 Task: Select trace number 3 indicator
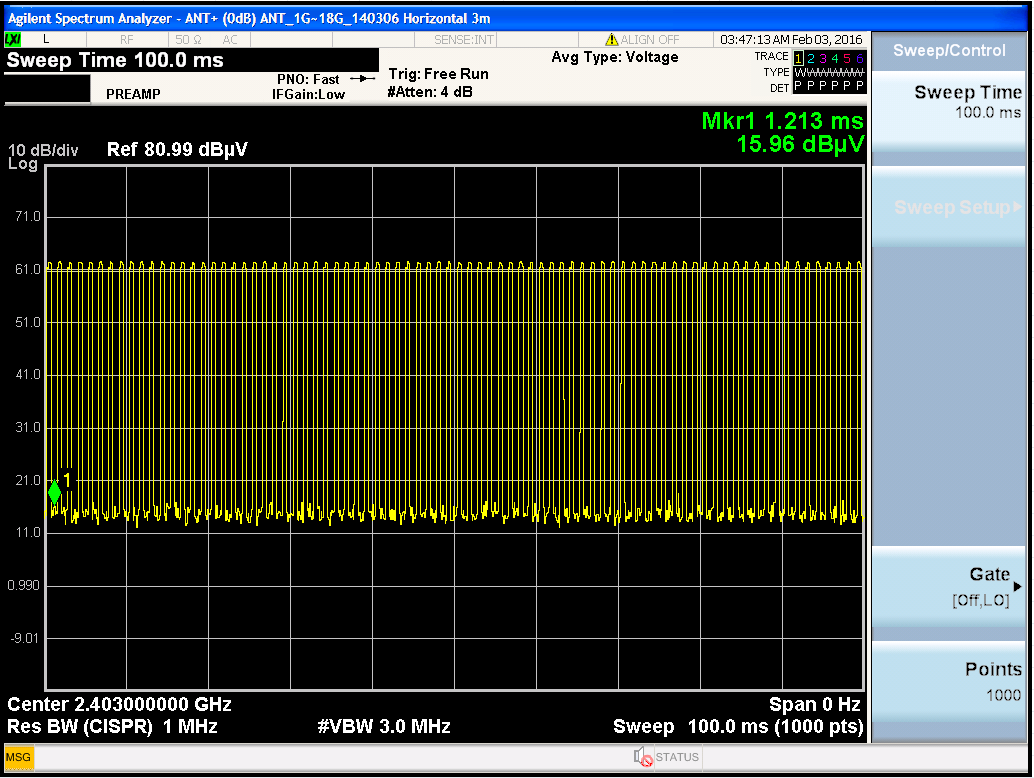pyautogui.click(x=823, y=58)
